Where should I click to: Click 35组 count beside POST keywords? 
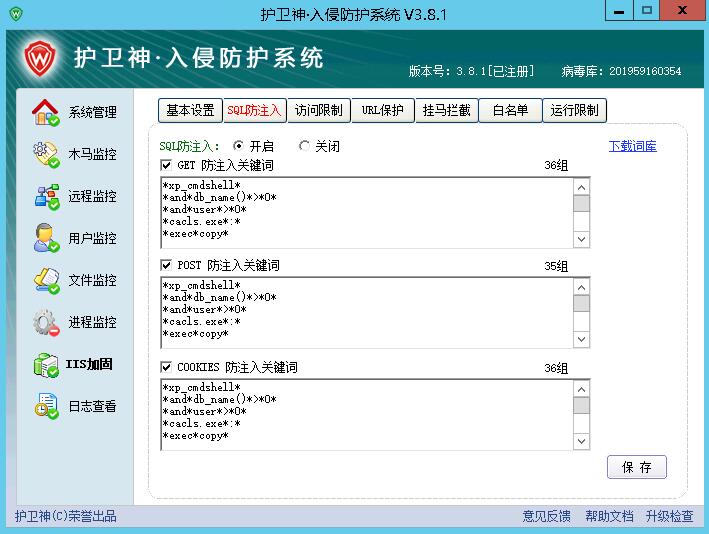pyautogui.click(x=556, y=266)
